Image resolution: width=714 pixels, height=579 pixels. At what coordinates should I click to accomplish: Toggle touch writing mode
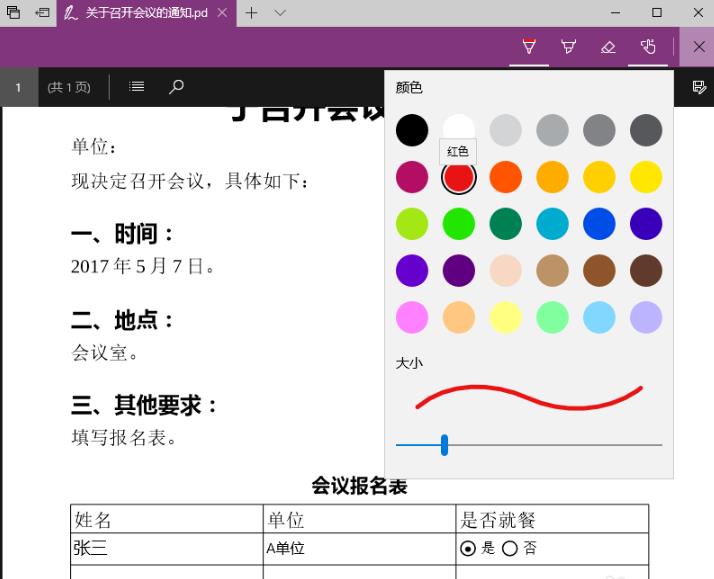click(x=647, y=47)
